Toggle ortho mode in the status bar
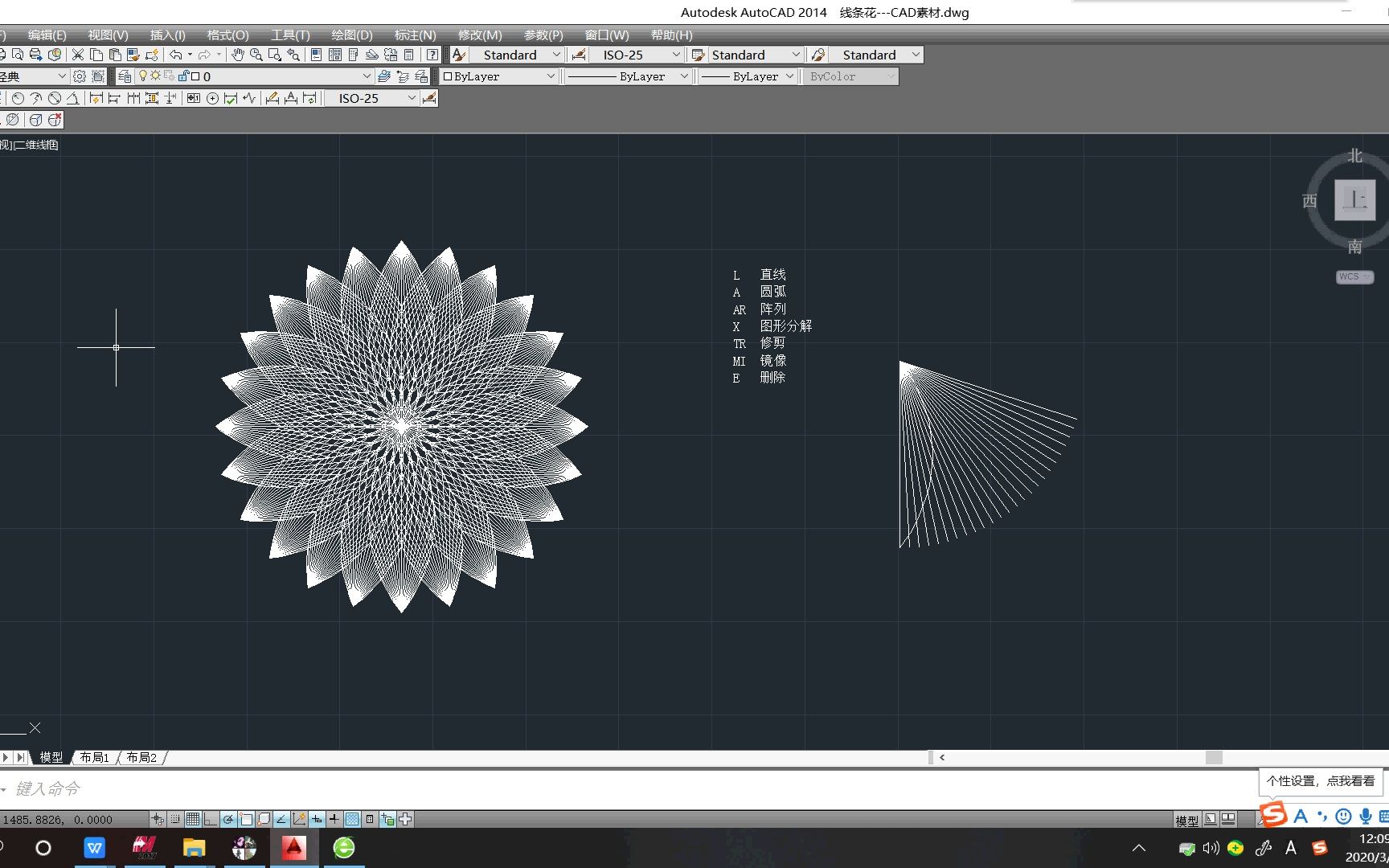Viewport: 1389px width, 868px height. click(x=209, y=819)
